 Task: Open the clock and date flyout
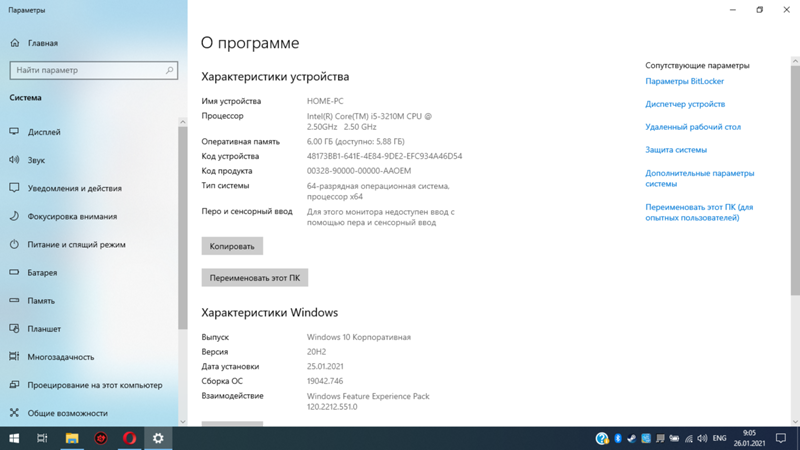tap(749, 438)
